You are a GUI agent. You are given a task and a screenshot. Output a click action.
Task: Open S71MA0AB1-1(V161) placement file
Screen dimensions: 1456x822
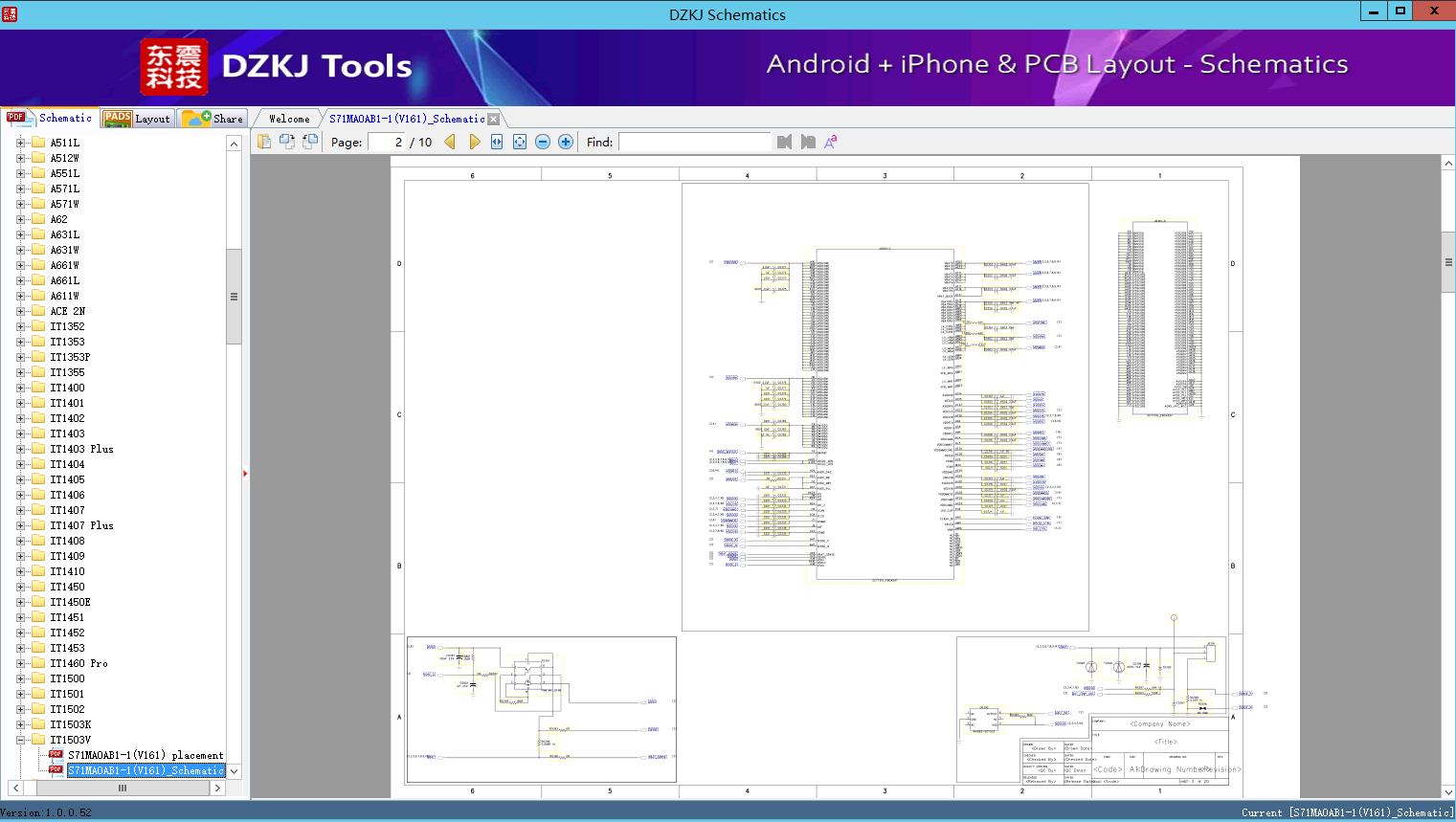pyautogui.click(x=145, y=755)
